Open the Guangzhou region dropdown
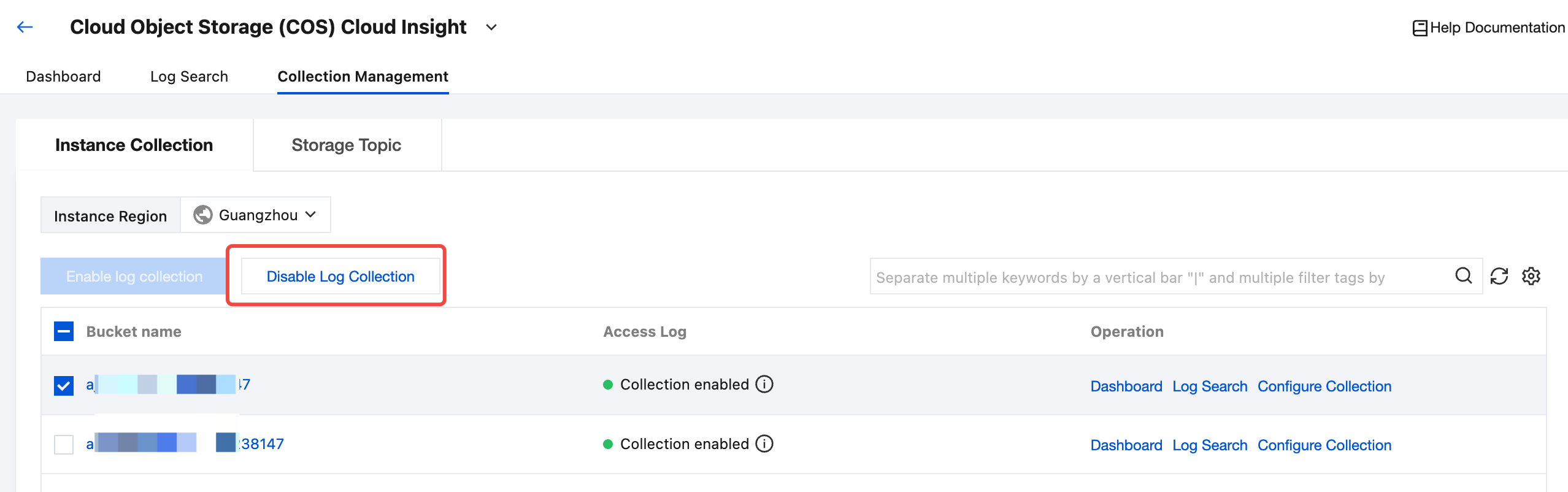This screenshot has width=1568, height=492. pos(256,215)
